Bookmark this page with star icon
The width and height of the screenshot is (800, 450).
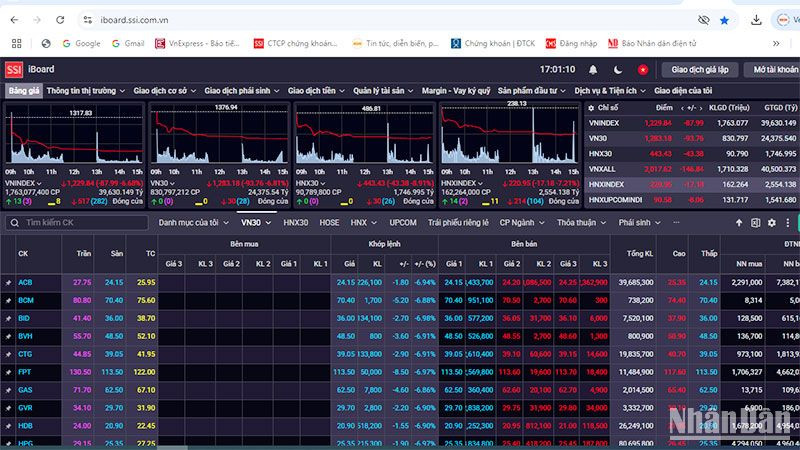[724, 19]
